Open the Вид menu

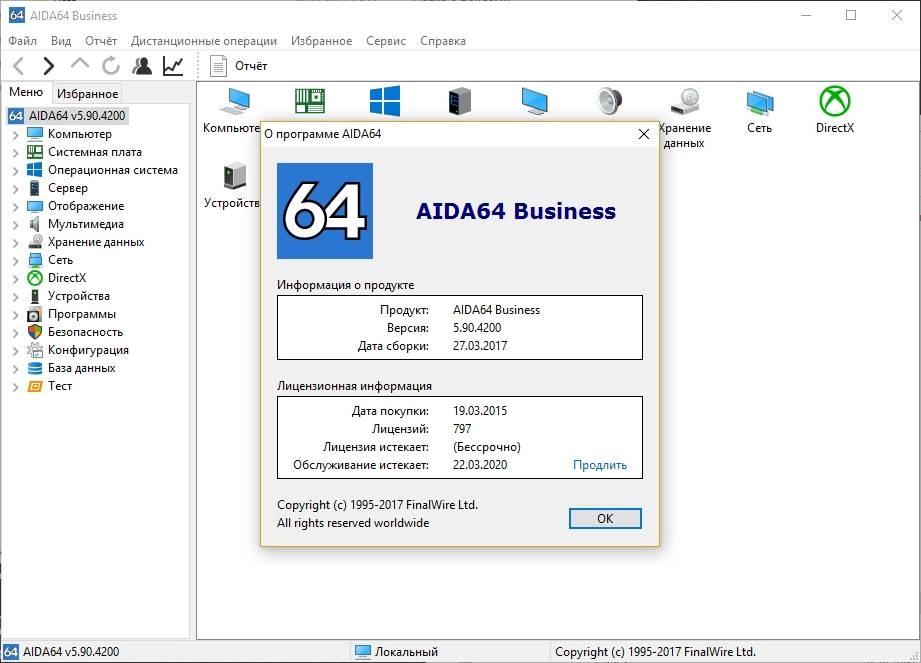60,41
